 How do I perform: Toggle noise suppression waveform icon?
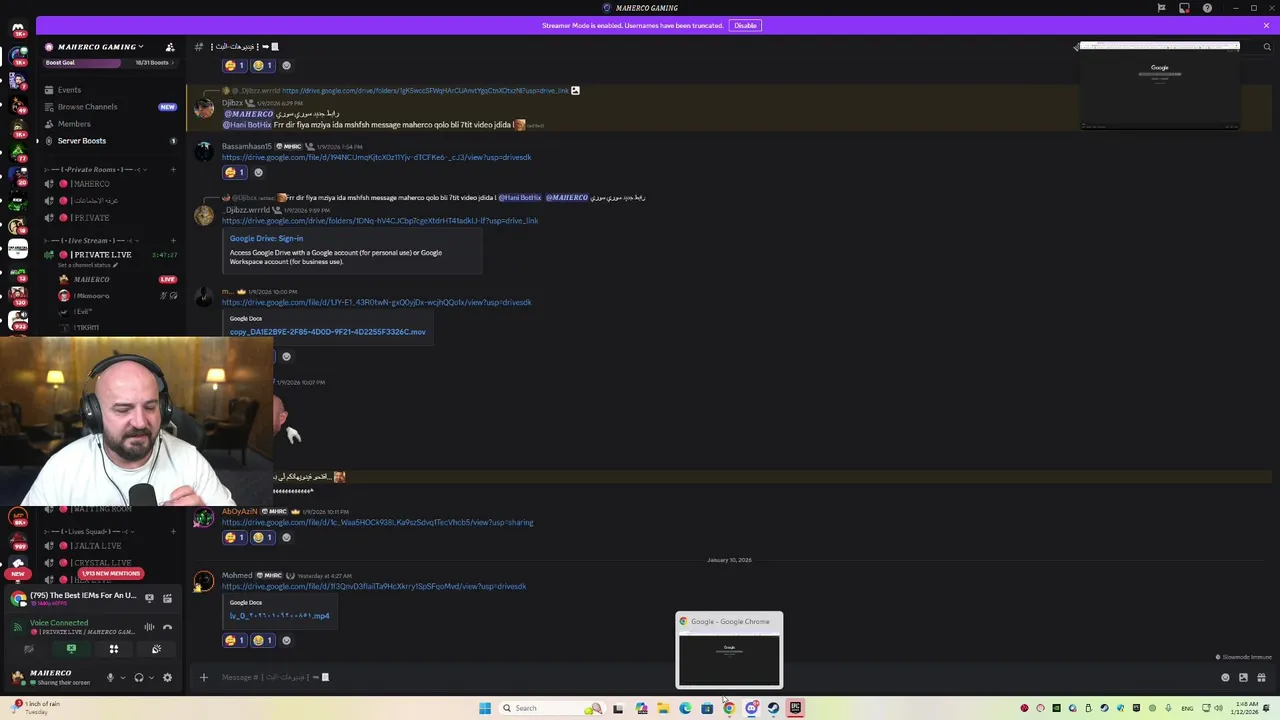[149, 628]
